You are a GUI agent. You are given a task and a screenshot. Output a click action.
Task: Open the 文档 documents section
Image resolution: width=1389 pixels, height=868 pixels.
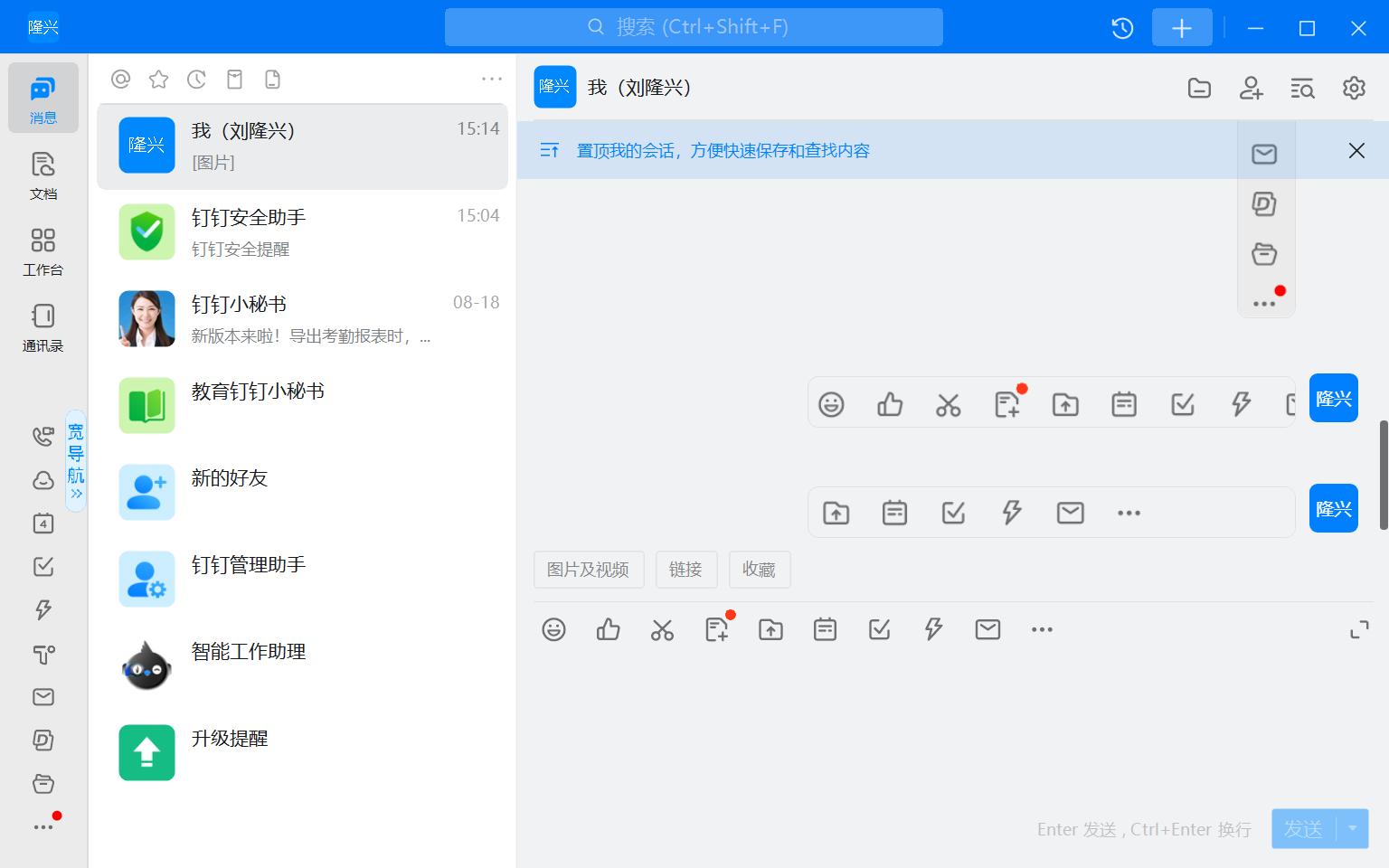(x=43, y=175)
